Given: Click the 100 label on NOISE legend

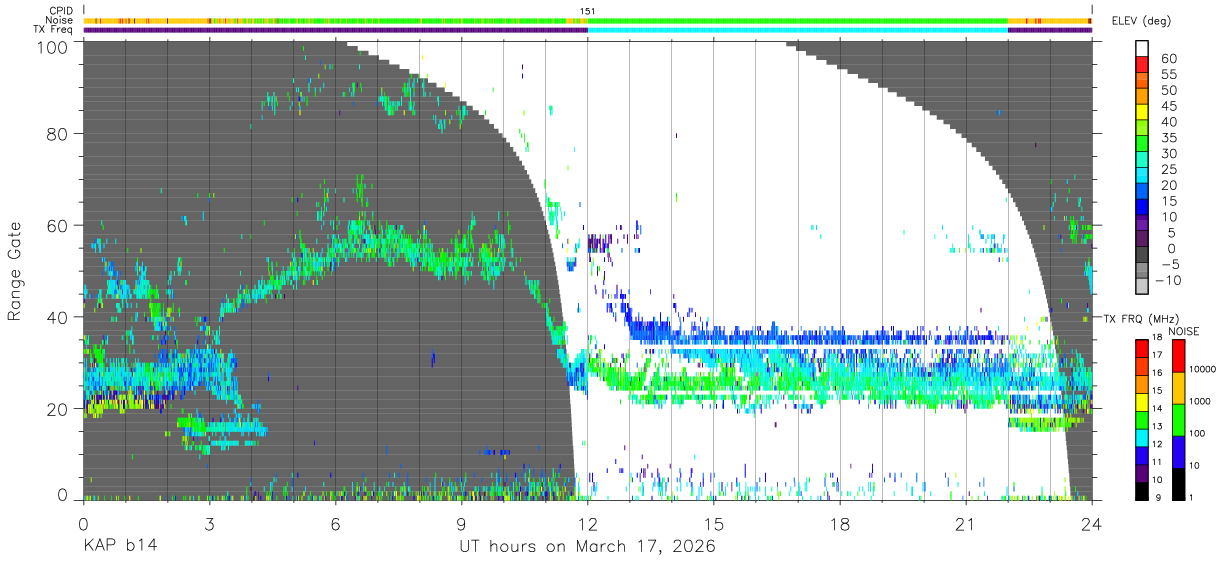Looking at the screenshot, I should 1197,434.
